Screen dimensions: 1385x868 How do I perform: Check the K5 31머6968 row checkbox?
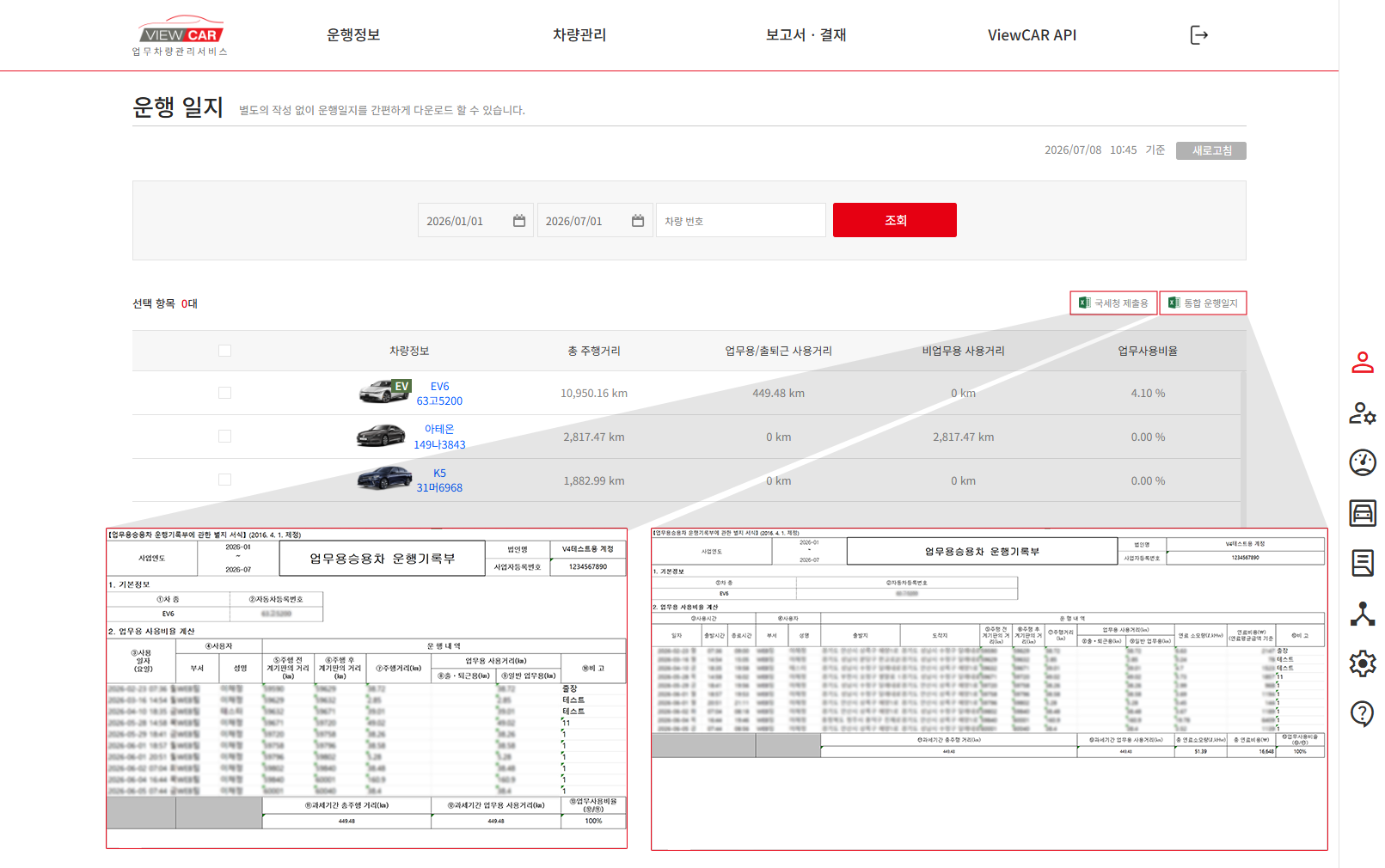(x=224, y=480)
